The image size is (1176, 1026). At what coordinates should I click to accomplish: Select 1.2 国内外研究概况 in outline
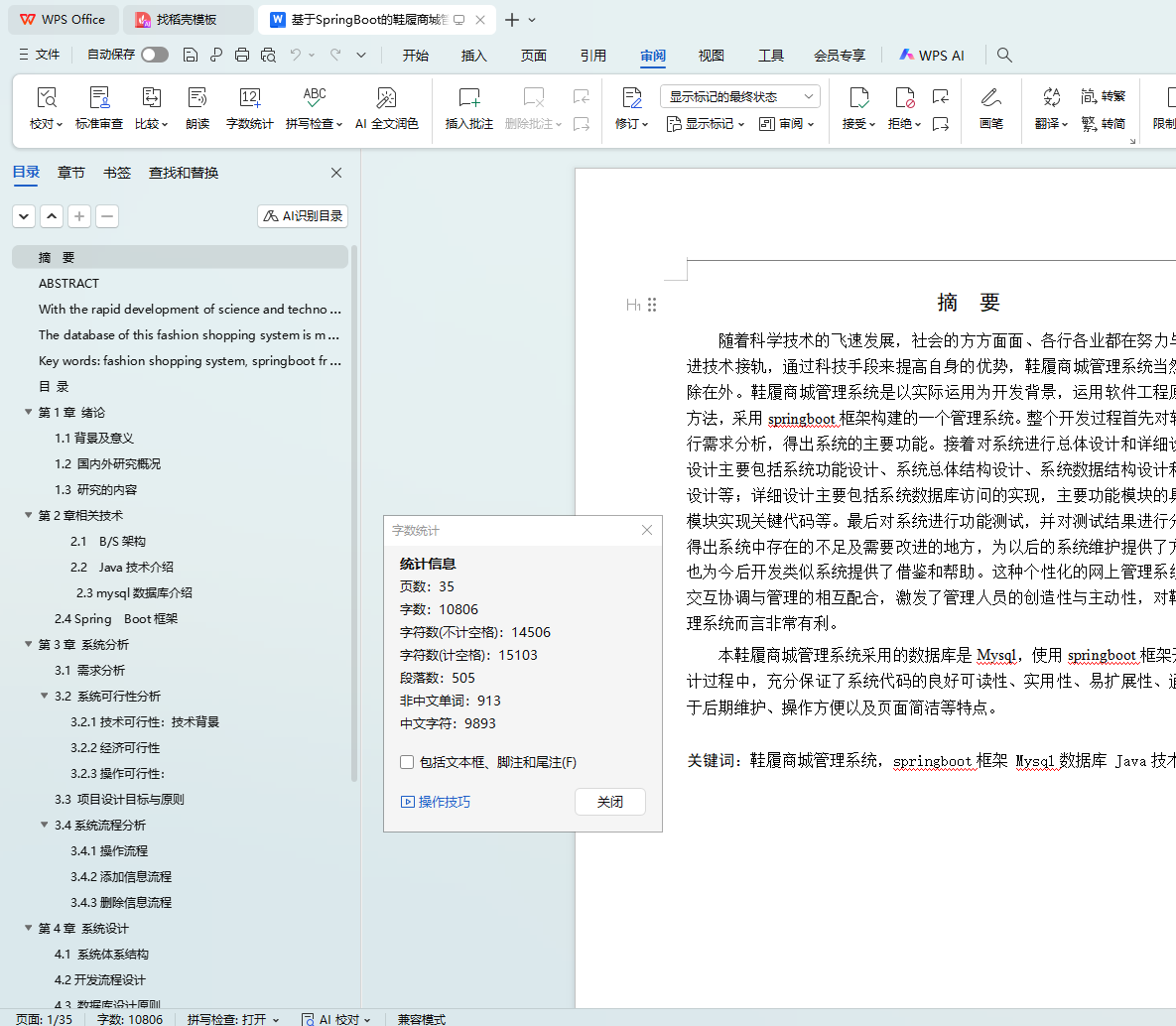(107, 463)
